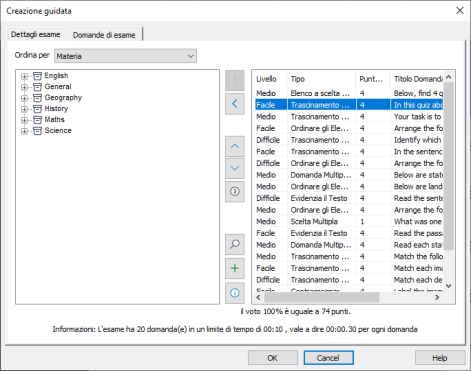Viewport: 471px width, 371px height.
Task: Sort by Tipo column header
Action: 321,79
